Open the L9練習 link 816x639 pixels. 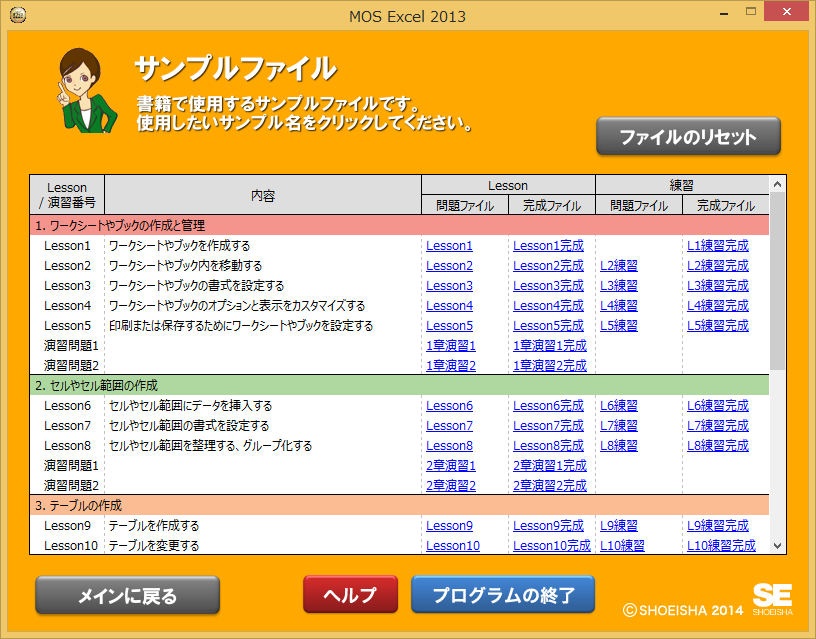coord(619,526)
